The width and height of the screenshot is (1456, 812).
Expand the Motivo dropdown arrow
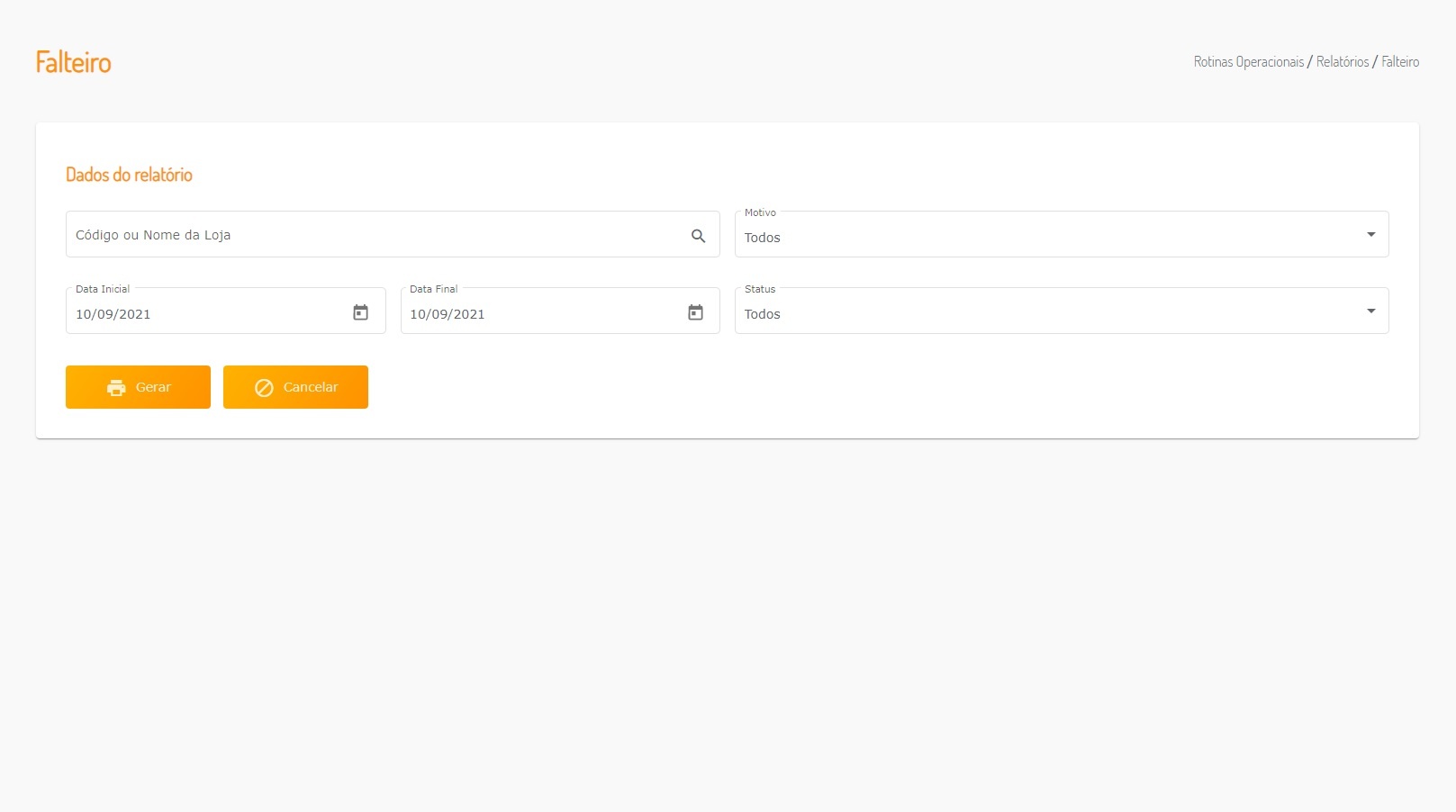point(1370,234)
